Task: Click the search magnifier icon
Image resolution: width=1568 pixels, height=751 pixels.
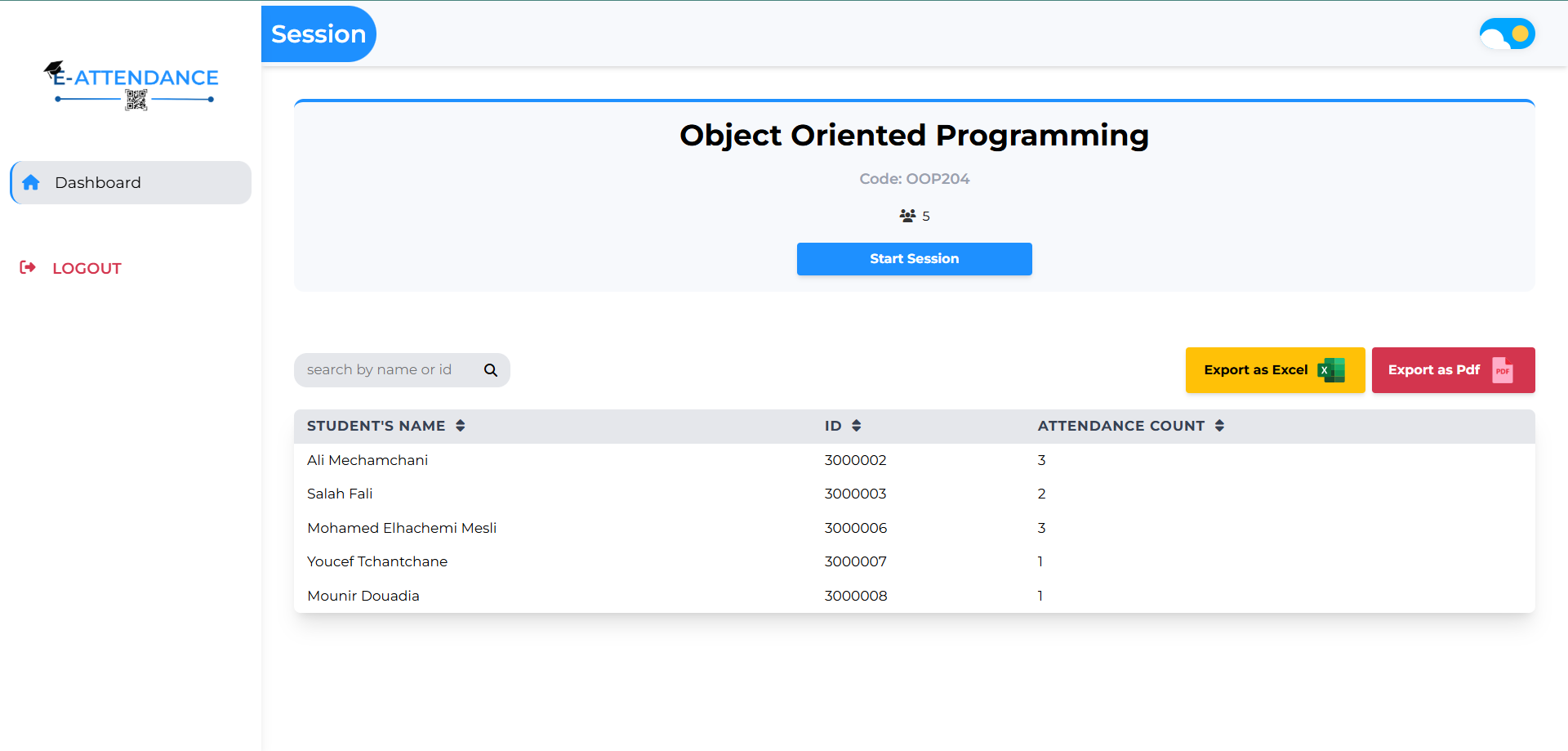Action: click(x=491, y=370)
